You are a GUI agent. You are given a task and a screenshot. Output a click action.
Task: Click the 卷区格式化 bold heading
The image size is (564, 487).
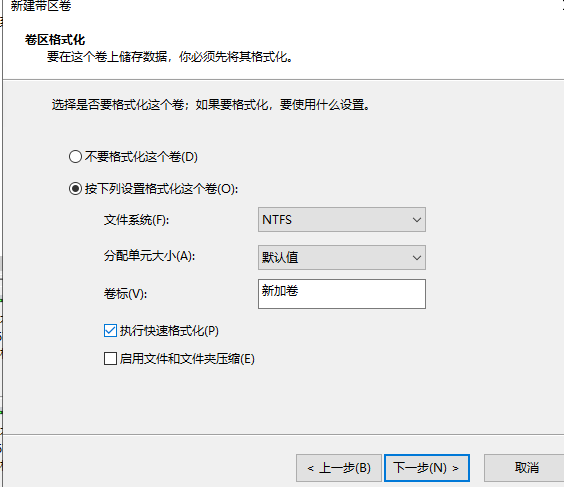click(x=55, y=40)
